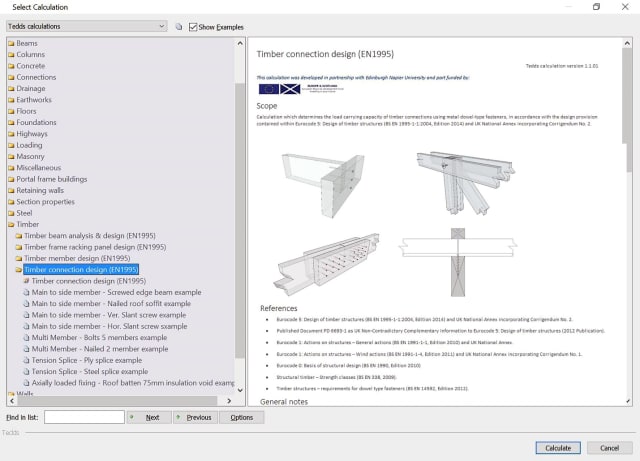Viewport: 640px width, 461px height.
Task: Click the Concrete folder icon
Action: click(x=11, y=66)
